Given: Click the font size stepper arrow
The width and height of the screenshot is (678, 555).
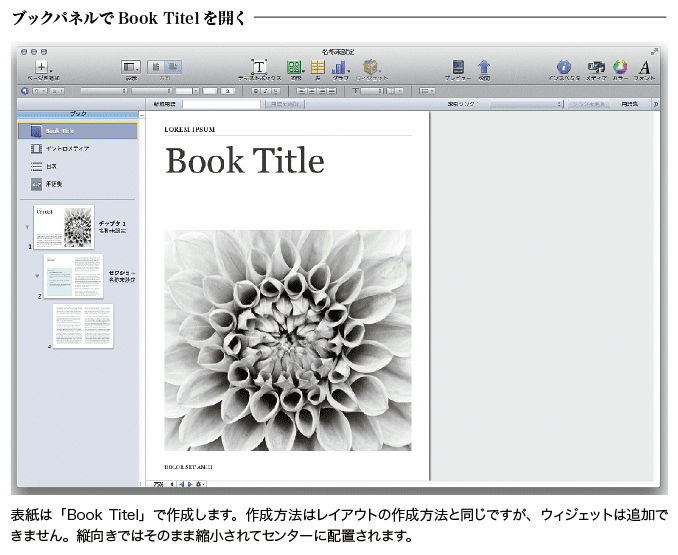Looking at the screenshot, I should [x=196, y=91].
